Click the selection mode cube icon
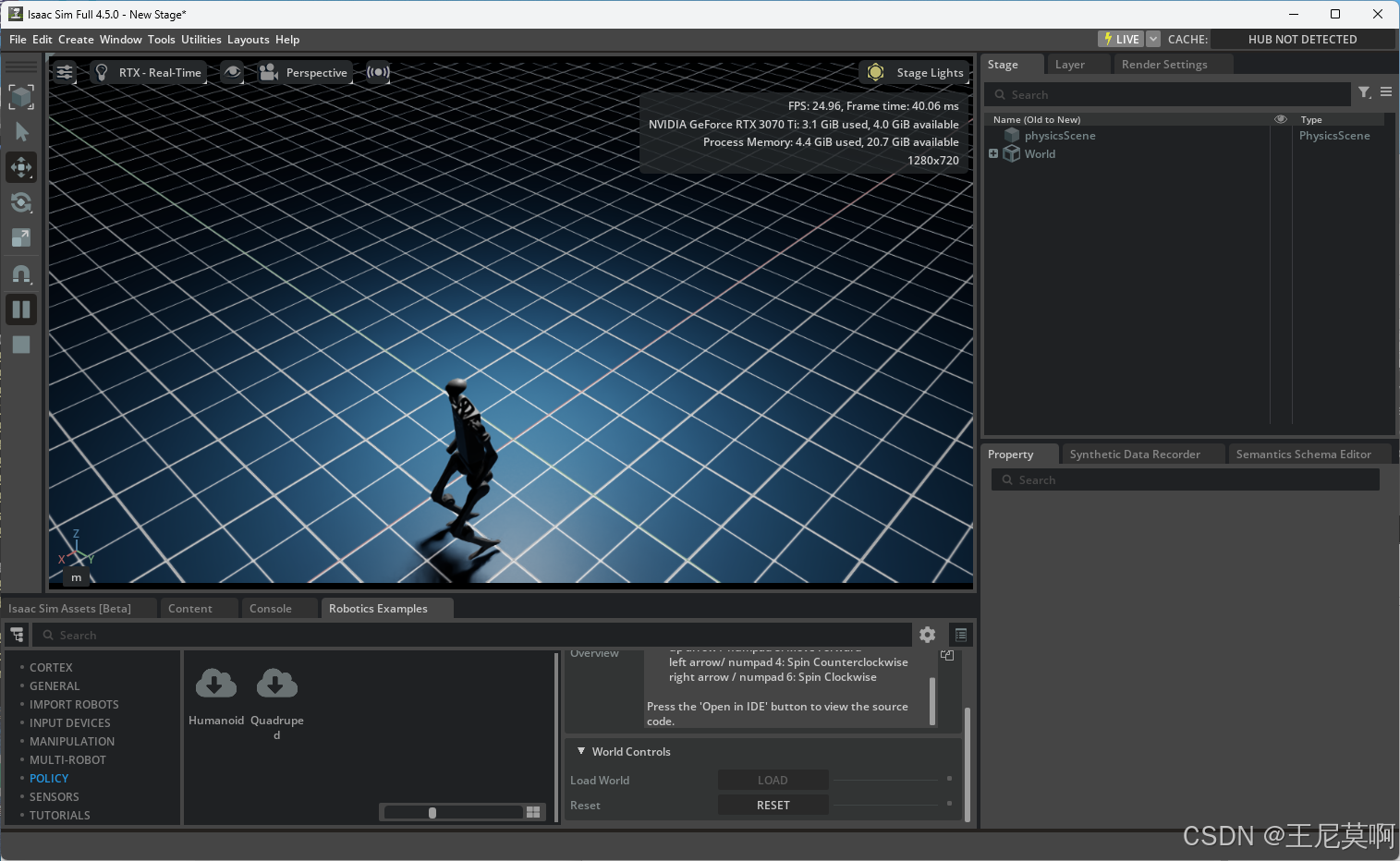Image resolution: width=1400 pixels, height=861 pixels. pyautogui.click(x=21, y=97)
